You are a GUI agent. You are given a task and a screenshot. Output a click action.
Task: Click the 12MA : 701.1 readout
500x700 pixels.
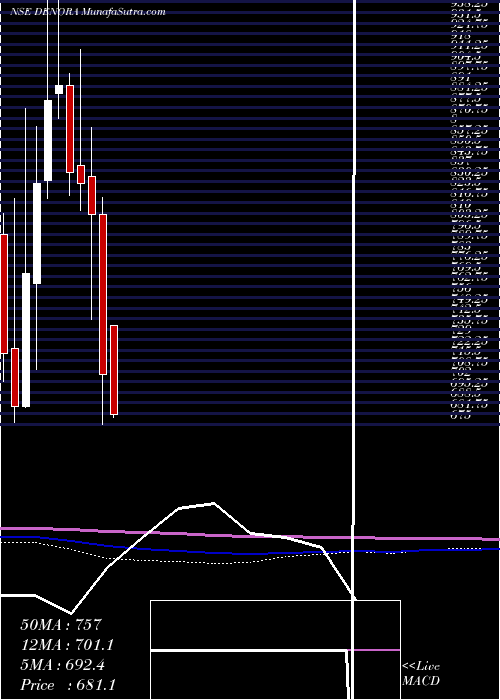[67, 645]
